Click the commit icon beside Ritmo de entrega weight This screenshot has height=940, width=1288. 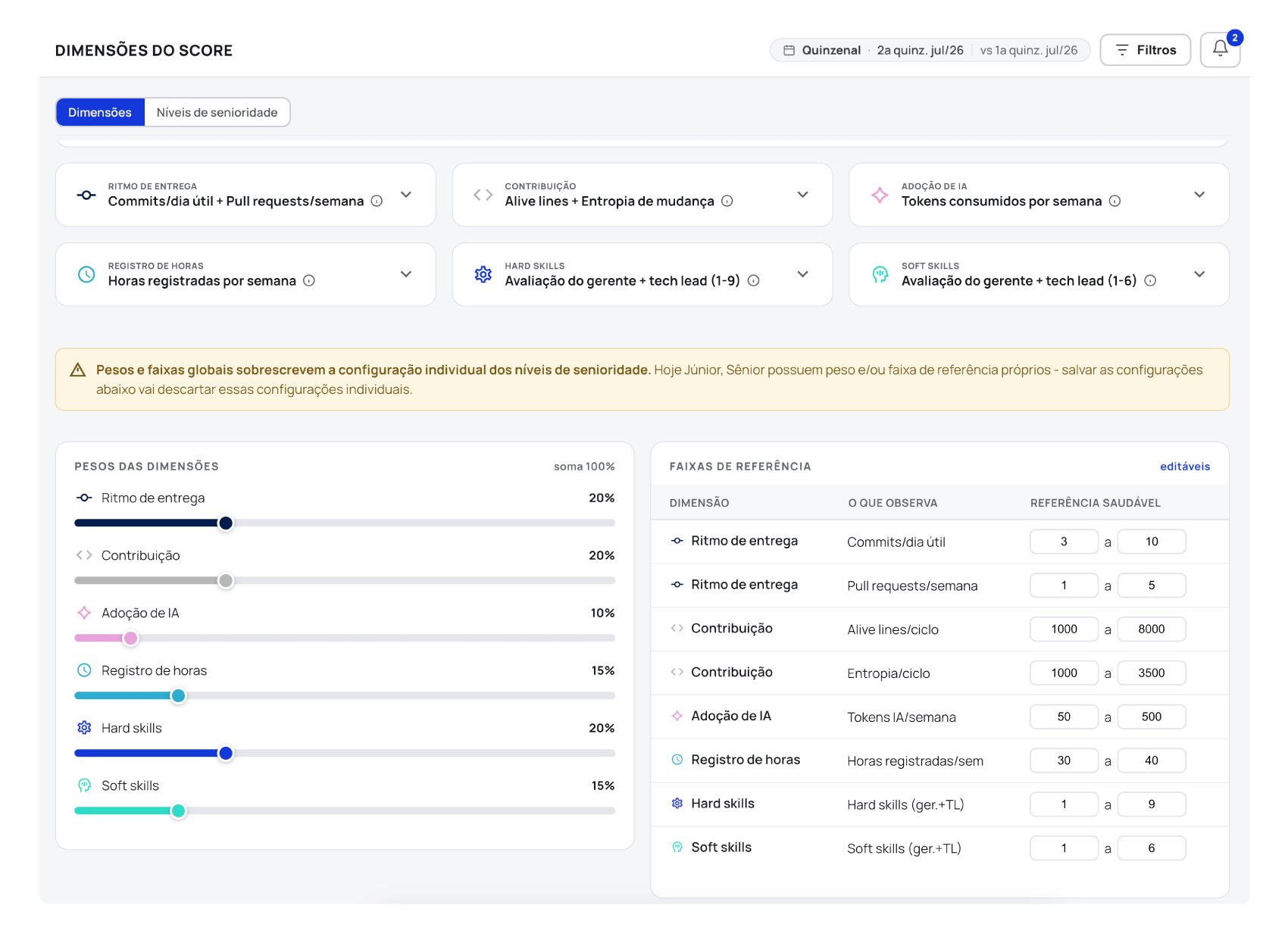(84, 498)
